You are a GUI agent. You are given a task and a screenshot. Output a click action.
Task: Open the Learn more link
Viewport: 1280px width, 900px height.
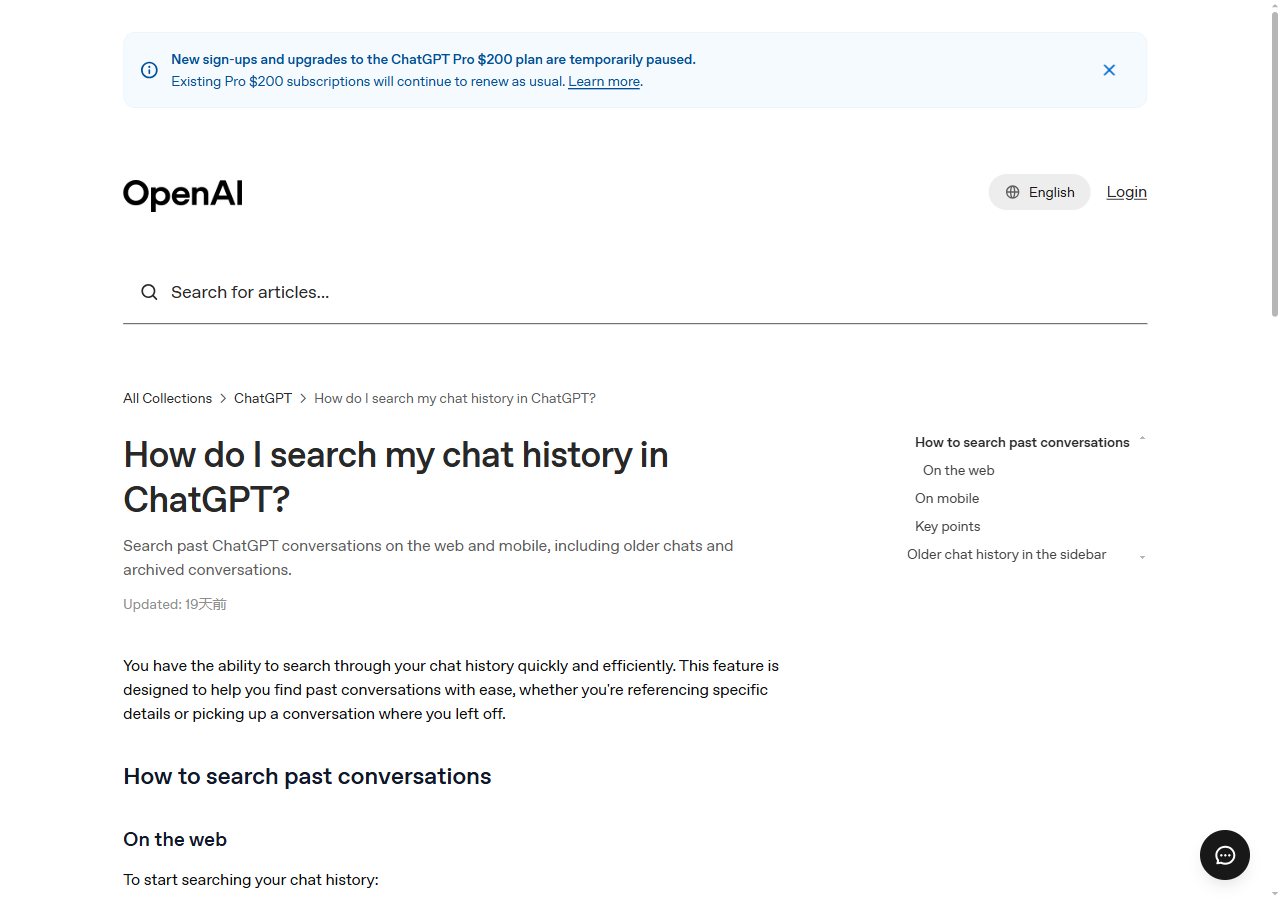(x=604, y=82)
